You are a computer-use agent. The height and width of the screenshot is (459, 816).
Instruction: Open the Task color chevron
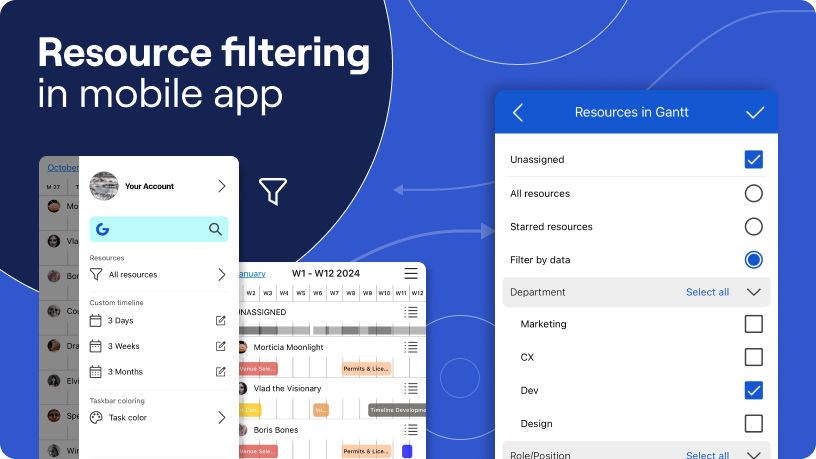[222, 417]
